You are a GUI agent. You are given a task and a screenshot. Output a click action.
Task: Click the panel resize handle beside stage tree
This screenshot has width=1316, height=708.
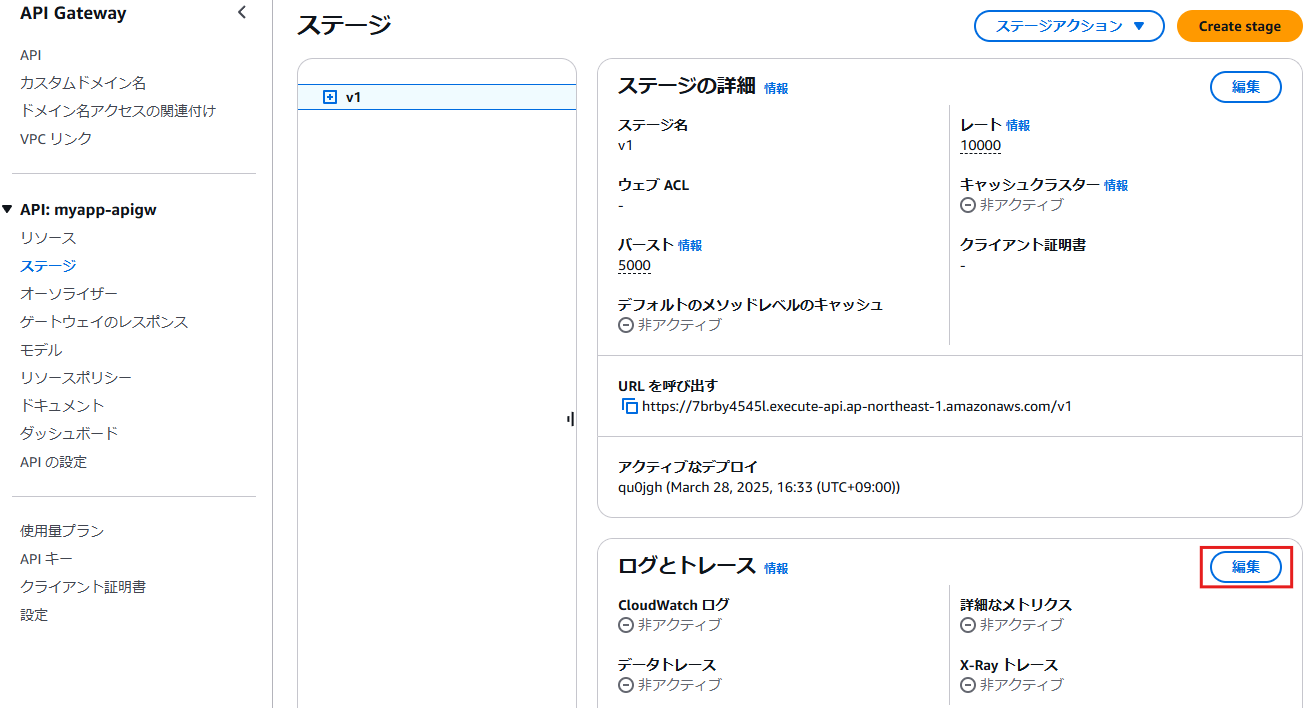click(570, 419)
